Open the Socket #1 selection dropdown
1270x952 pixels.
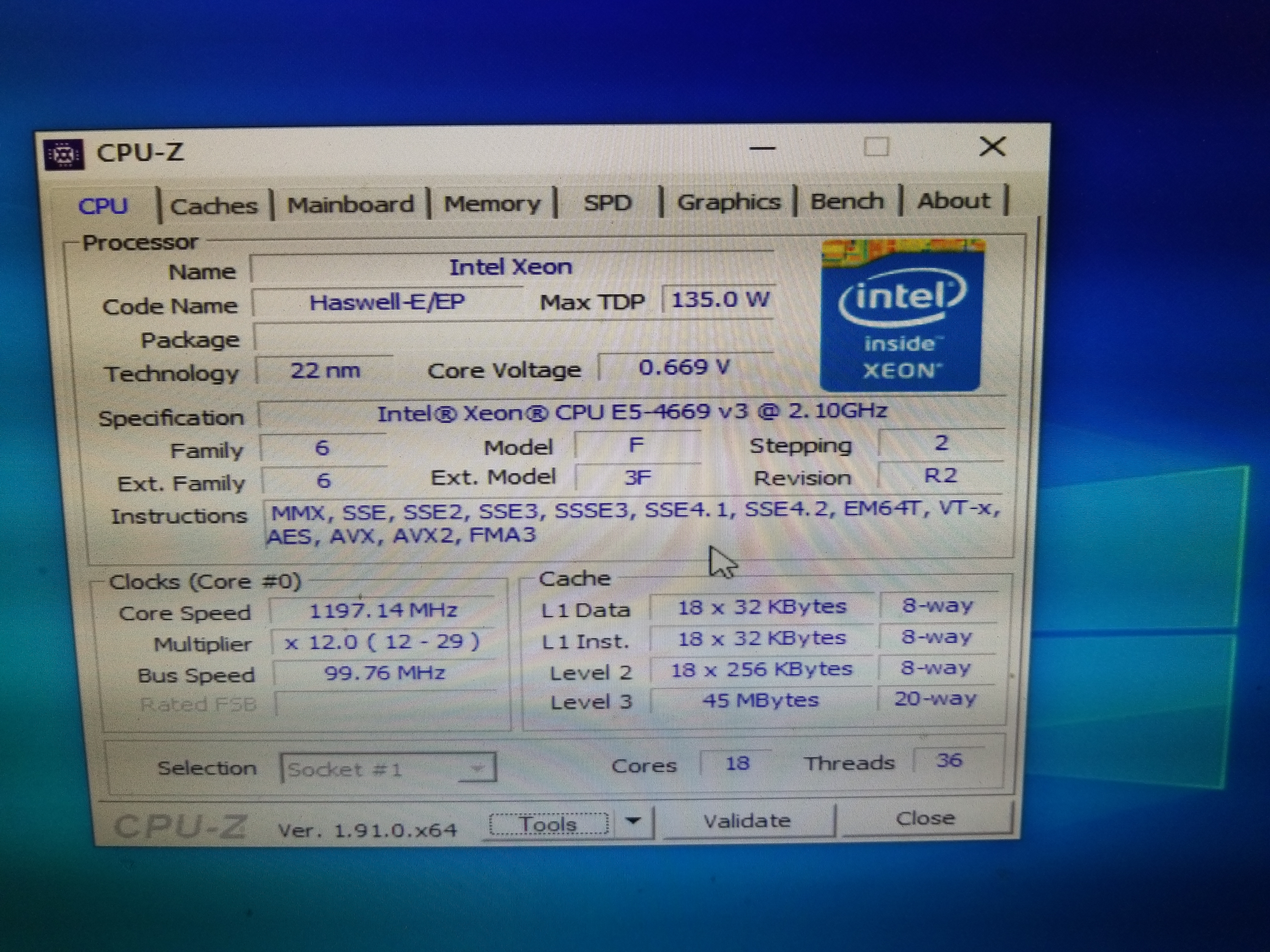[x=387, y=768]
